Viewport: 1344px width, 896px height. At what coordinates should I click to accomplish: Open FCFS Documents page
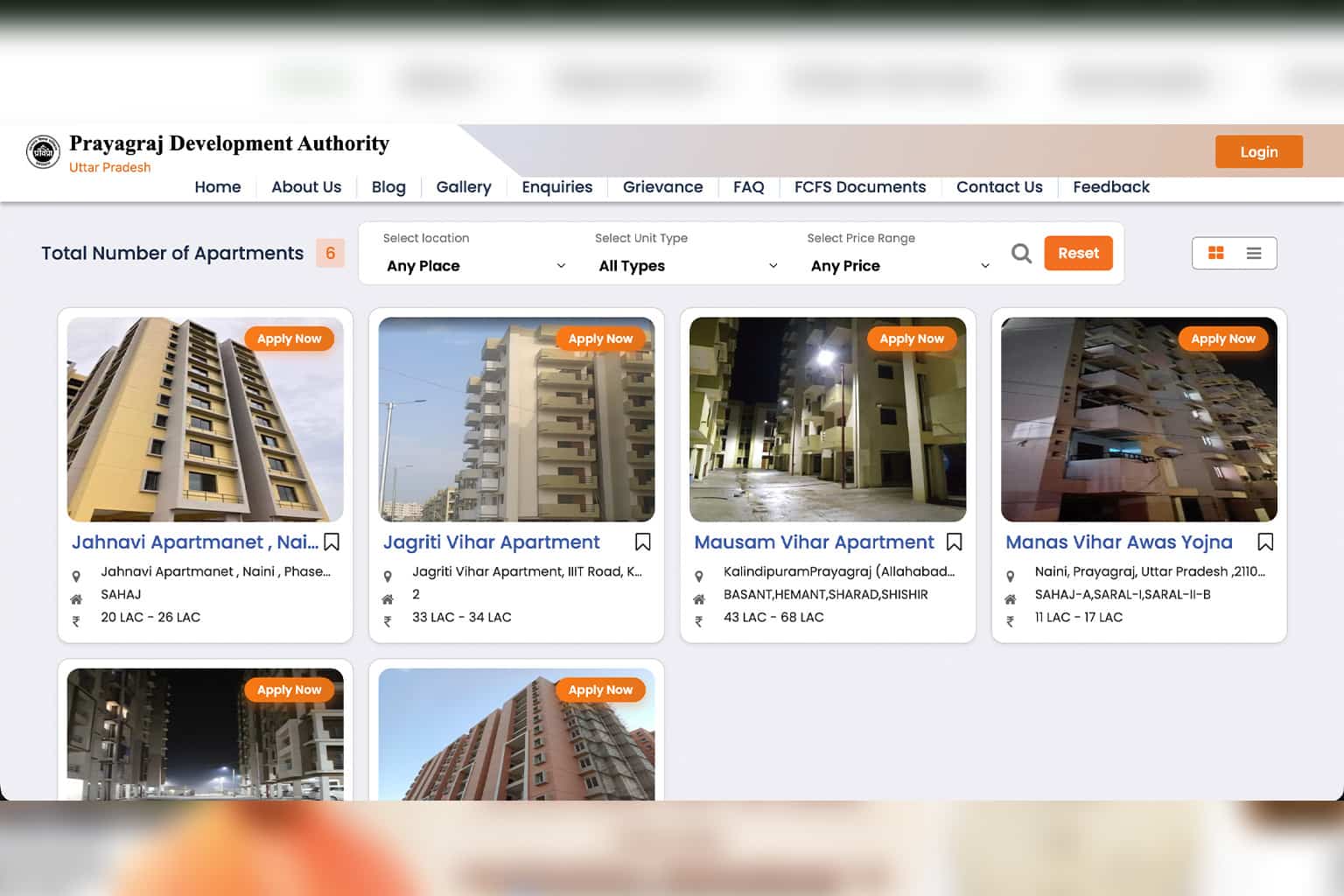click(x=860, y=187)
